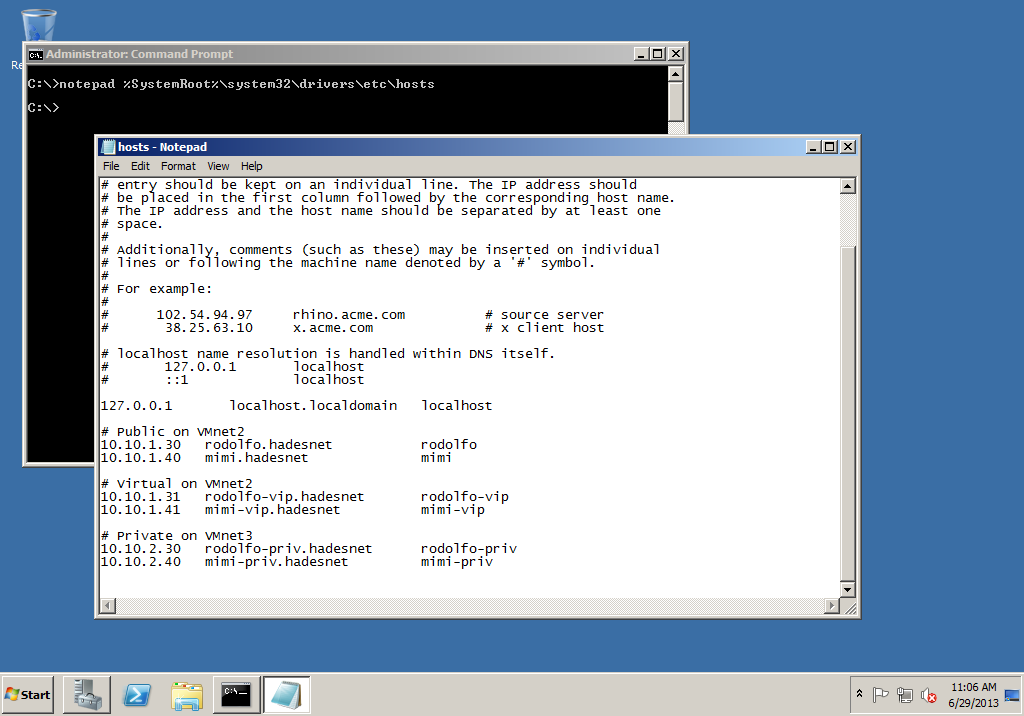The width and height of the screenshot is (1024, 716).
Task: Open the Action Center flag icon
Action: click(881, 695)
